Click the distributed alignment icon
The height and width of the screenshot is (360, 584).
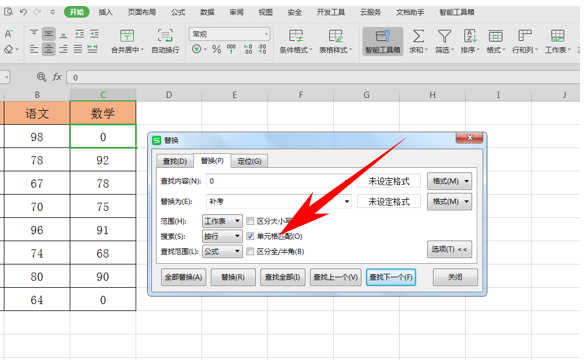point(92,49)
